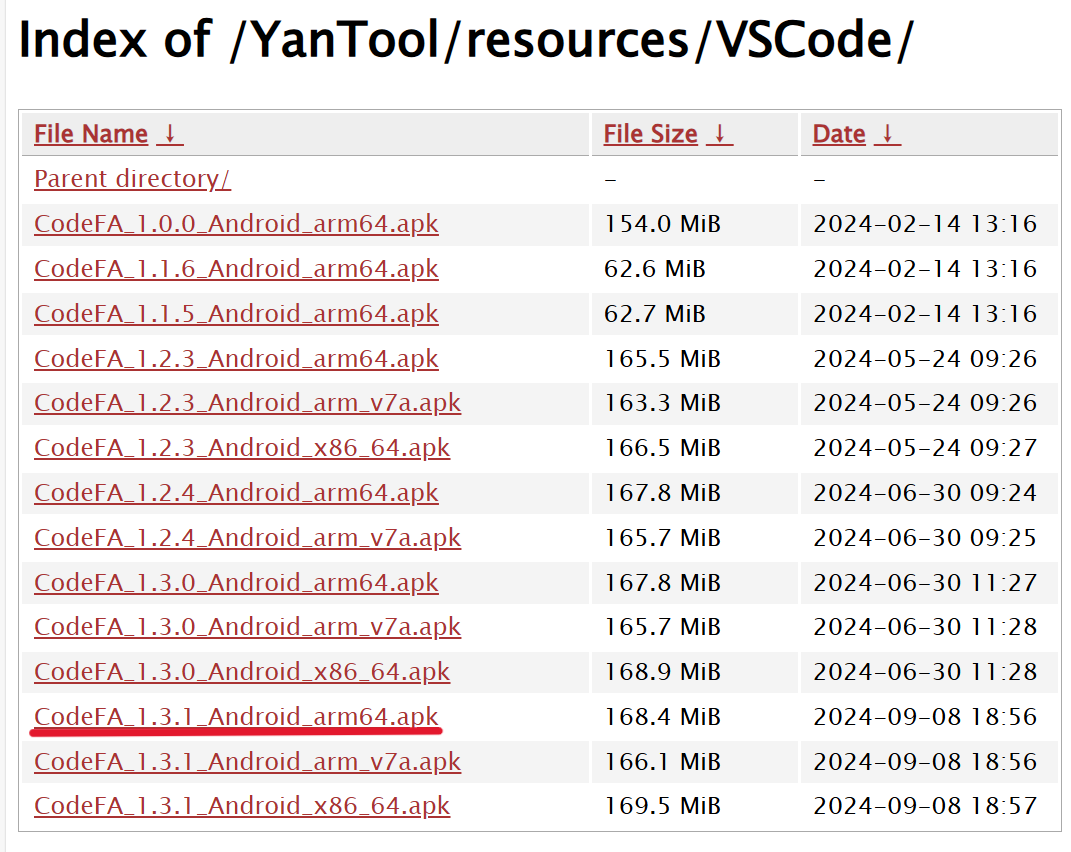Download CodeFA_1.3.1_Android_arm_v7a.apk
The height and width of the screenshot is (852, 1071).
tap(247, 762)
